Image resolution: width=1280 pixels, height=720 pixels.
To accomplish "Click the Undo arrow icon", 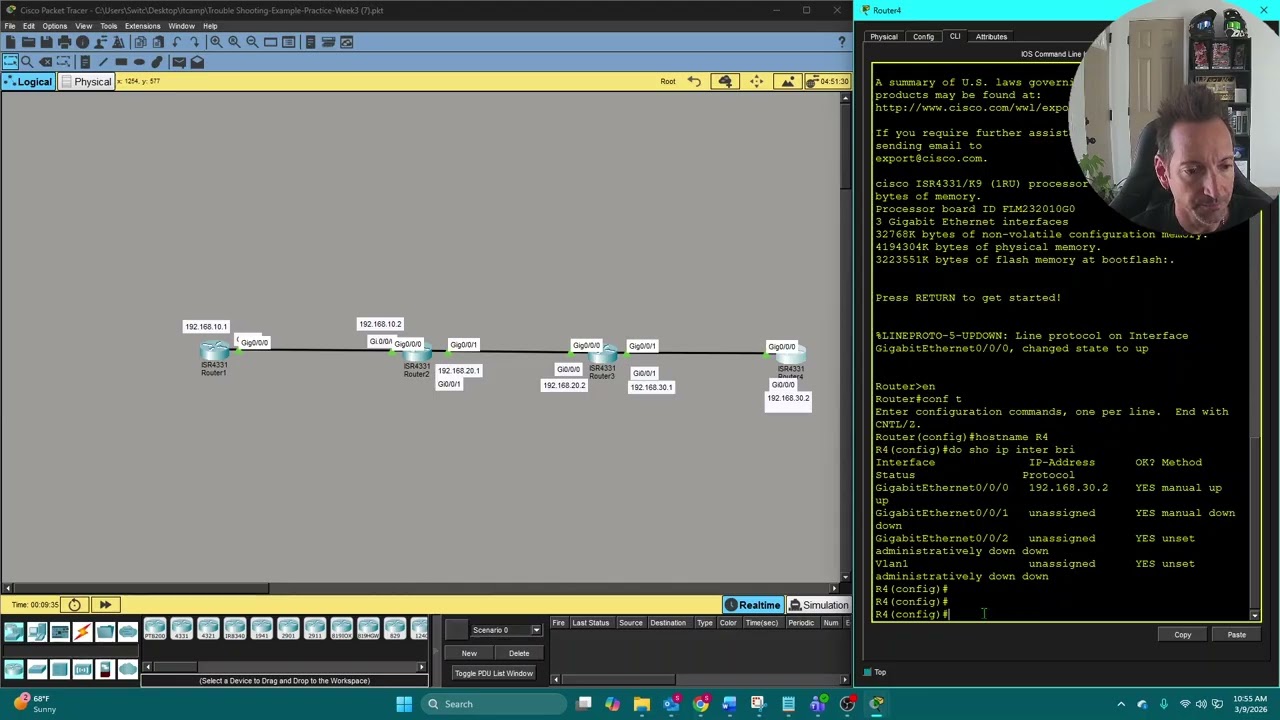I will click(176, 42).
